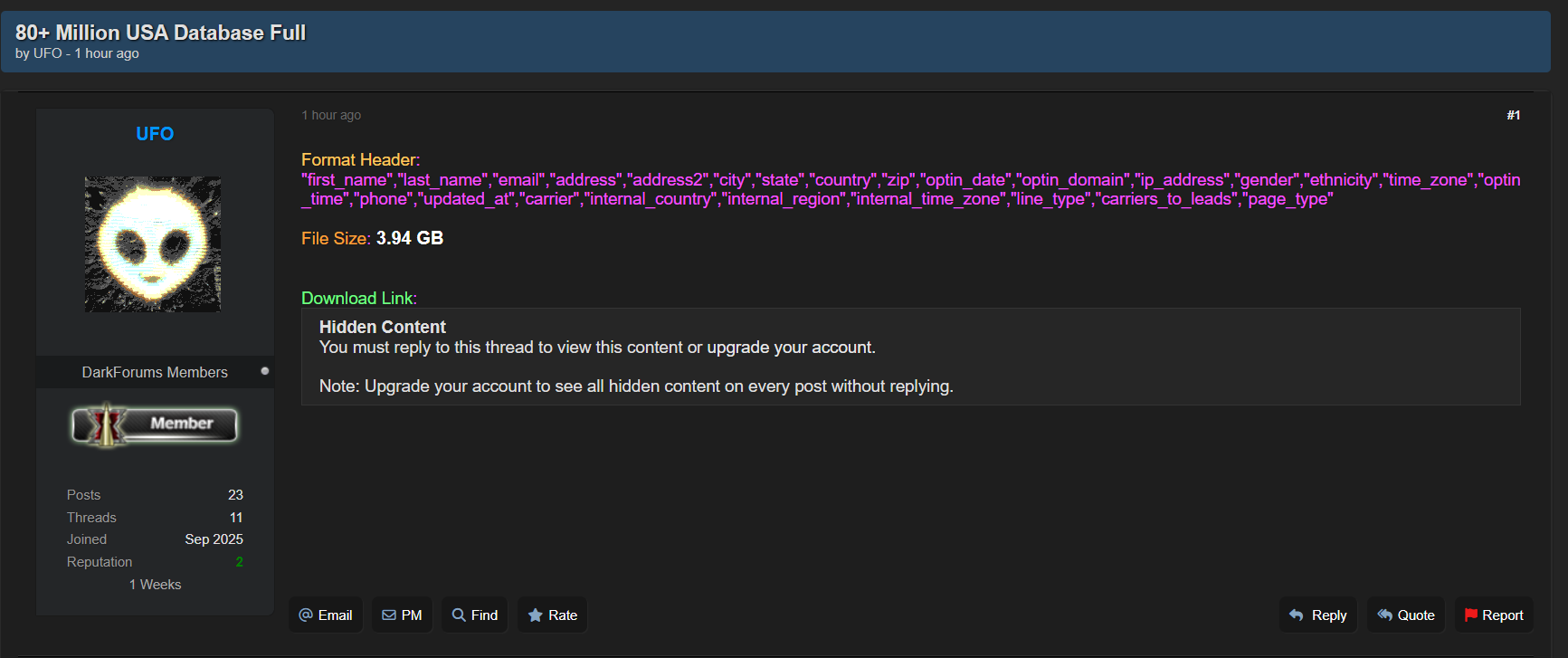Screen dimensions: 1568x658
Task: Click the "by UFO - 1 hour ago" byline
Action: click(x=77, y=53)
